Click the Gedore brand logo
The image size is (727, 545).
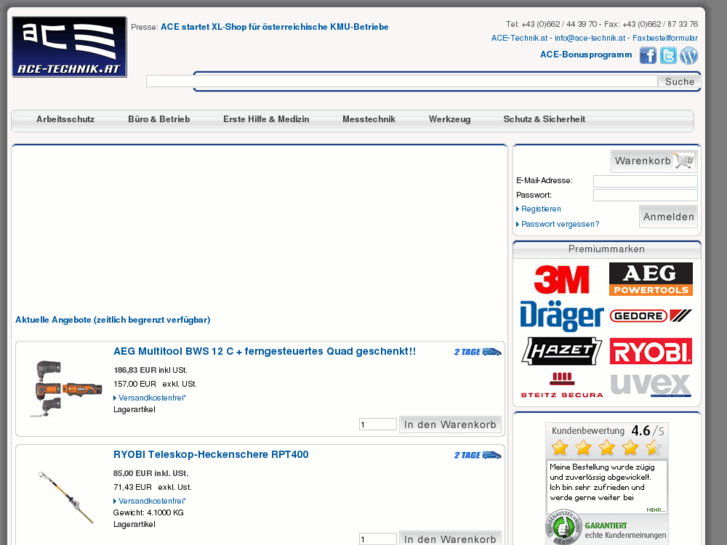[x=650, y=316]
